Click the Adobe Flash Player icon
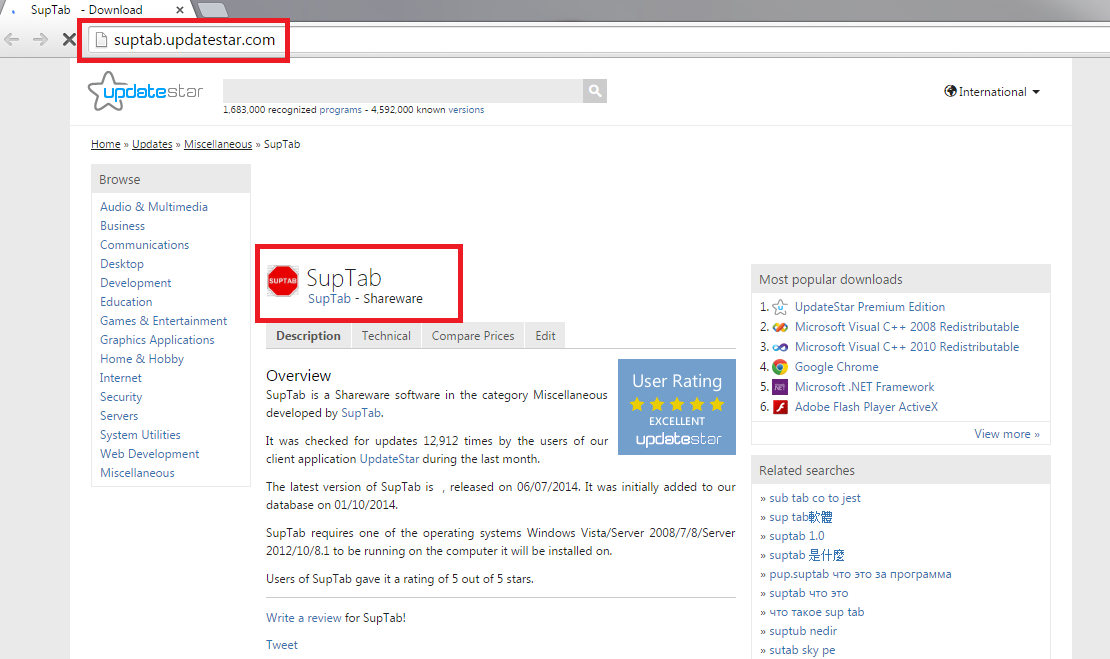This screenshot has height=659, width=1110. click(780, 407)
